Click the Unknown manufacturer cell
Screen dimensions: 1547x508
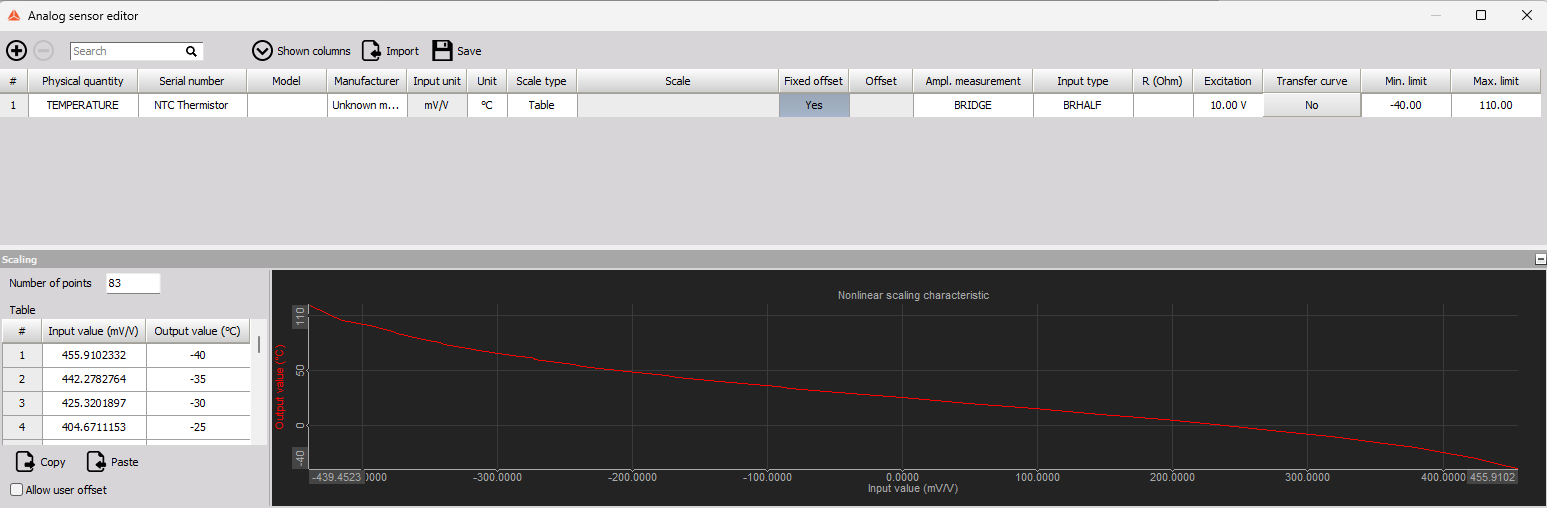click(367, 105)
